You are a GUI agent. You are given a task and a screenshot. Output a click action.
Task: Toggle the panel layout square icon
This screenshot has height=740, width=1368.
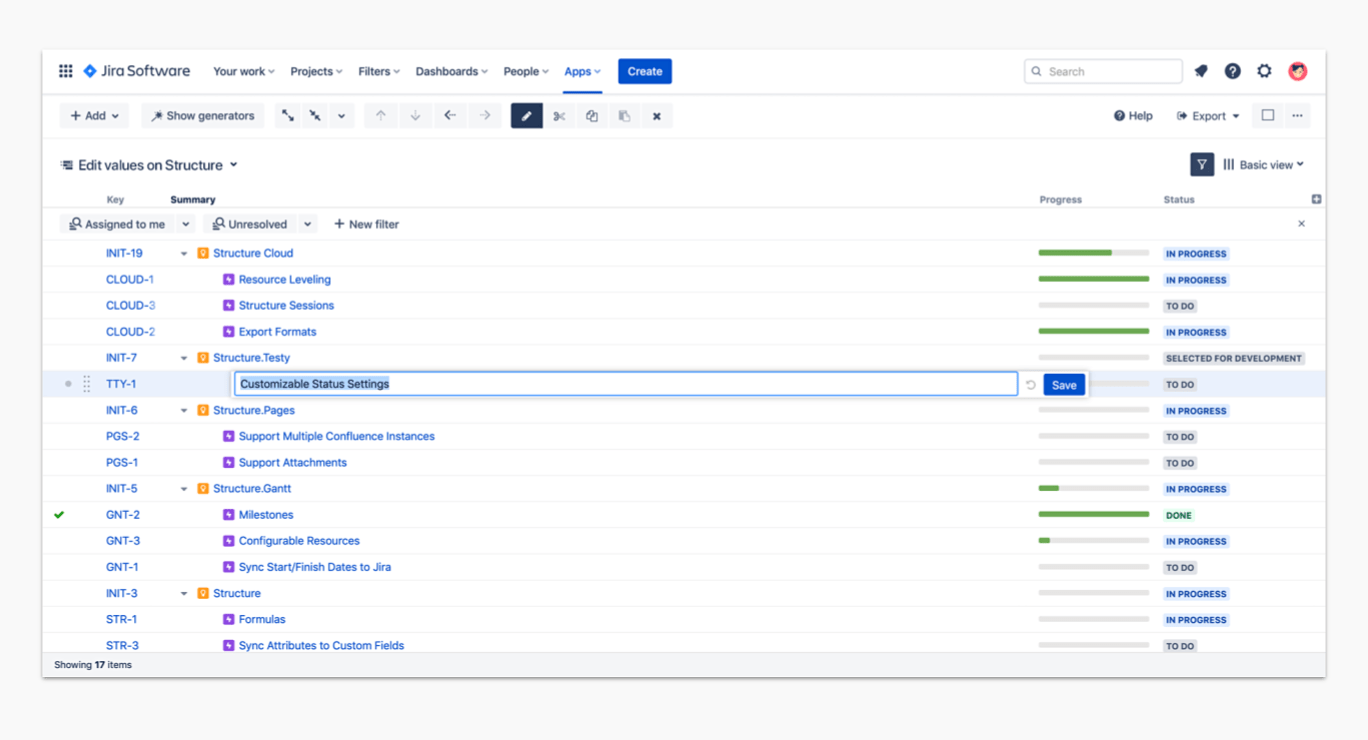click(1268, 116)
